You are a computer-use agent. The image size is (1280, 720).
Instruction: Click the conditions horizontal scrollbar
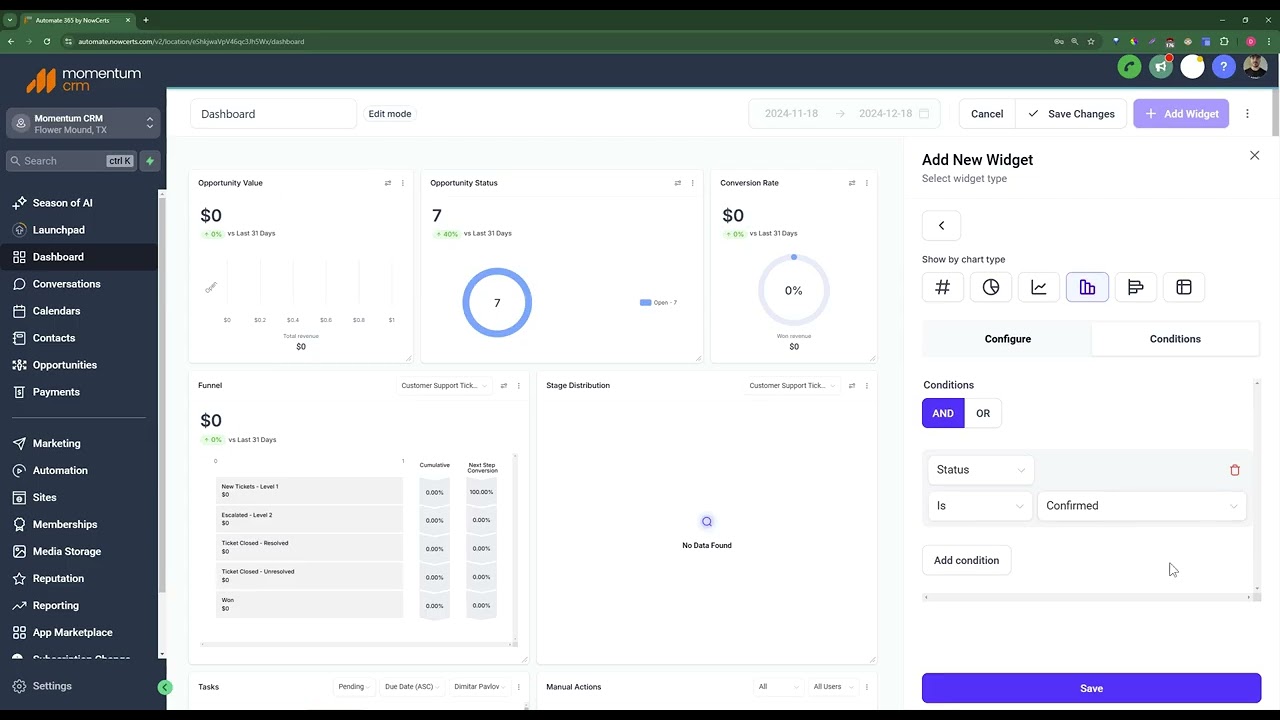(x=1088, y=597)
